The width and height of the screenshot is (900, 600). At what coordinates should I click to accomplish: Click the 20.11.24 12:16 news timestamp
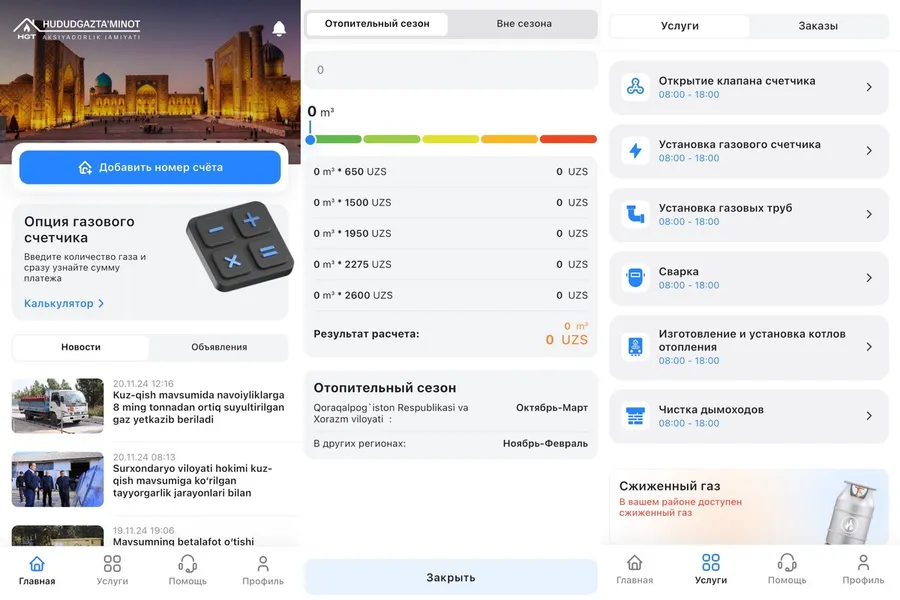click(143, 384)
